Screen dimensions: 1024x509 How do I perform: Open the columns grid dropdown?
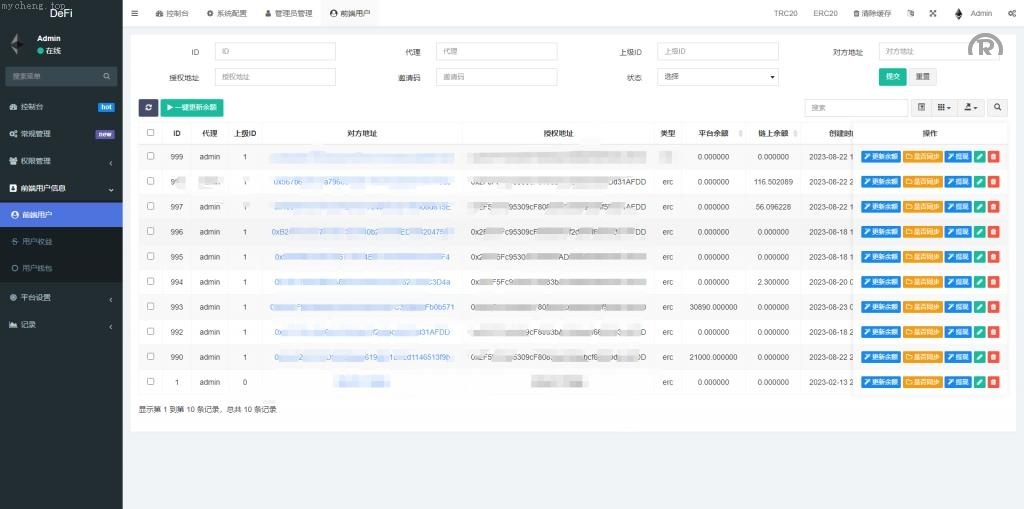click(x=945, y=107)
